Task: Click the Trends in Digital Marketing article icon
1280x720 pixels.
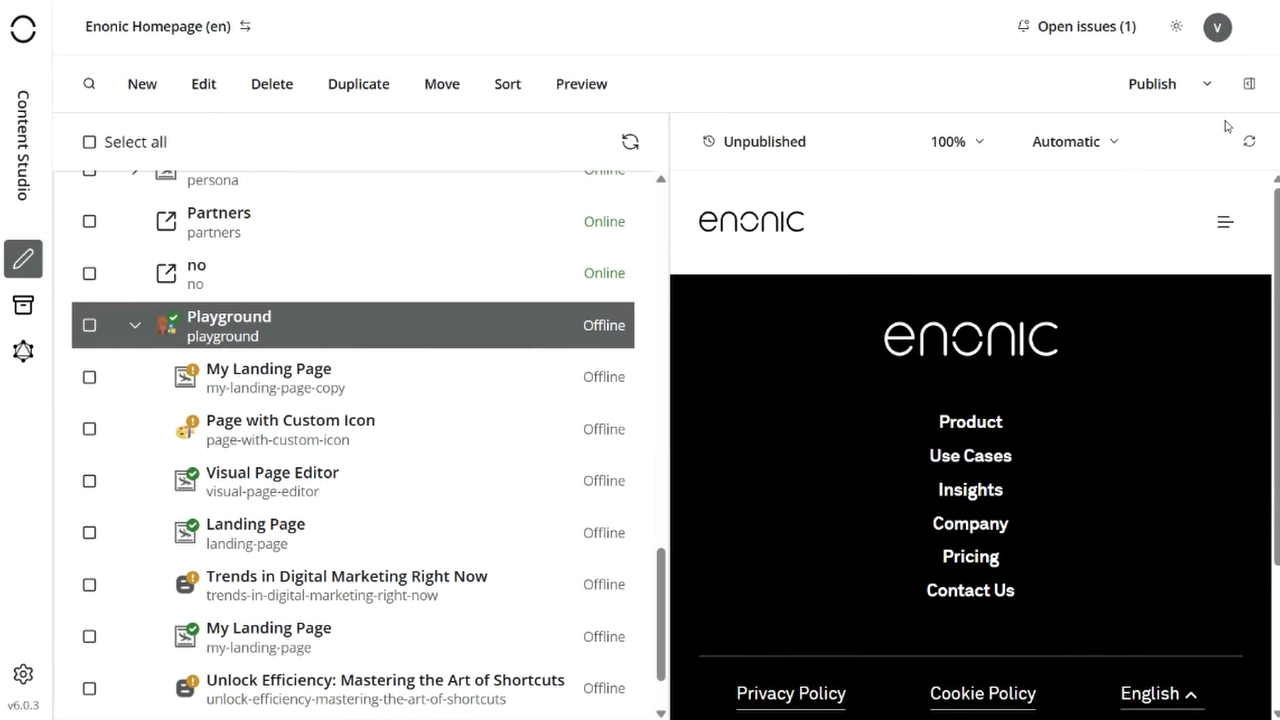Action: pos(186,584)
